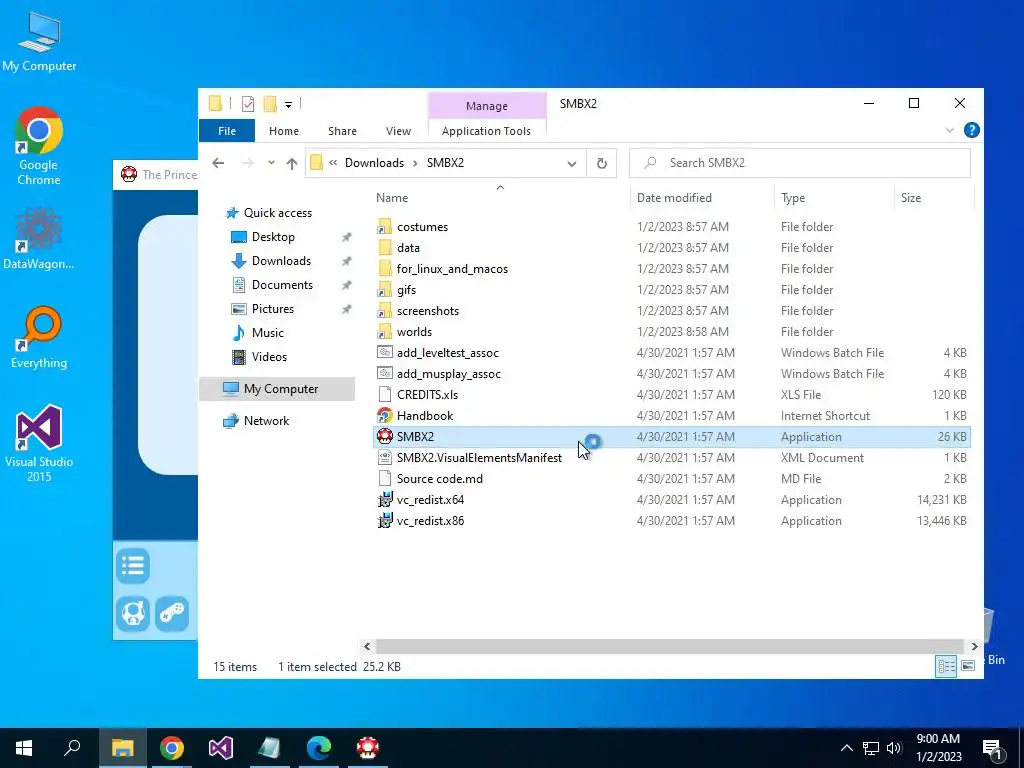1024x768 pixels.
Task: Open Microsoft Edge from the taskbar
Action: 319,748
